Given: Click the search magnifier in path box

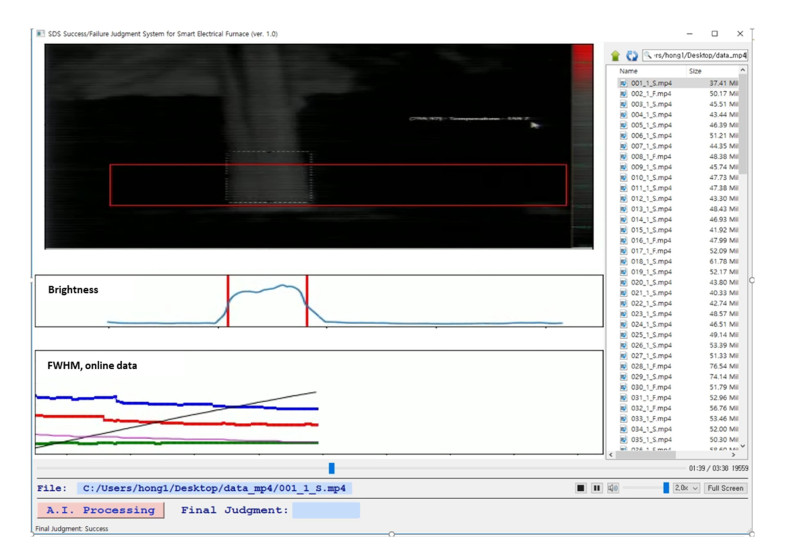Looking at the screenshot, I should (x=649, y=55).
